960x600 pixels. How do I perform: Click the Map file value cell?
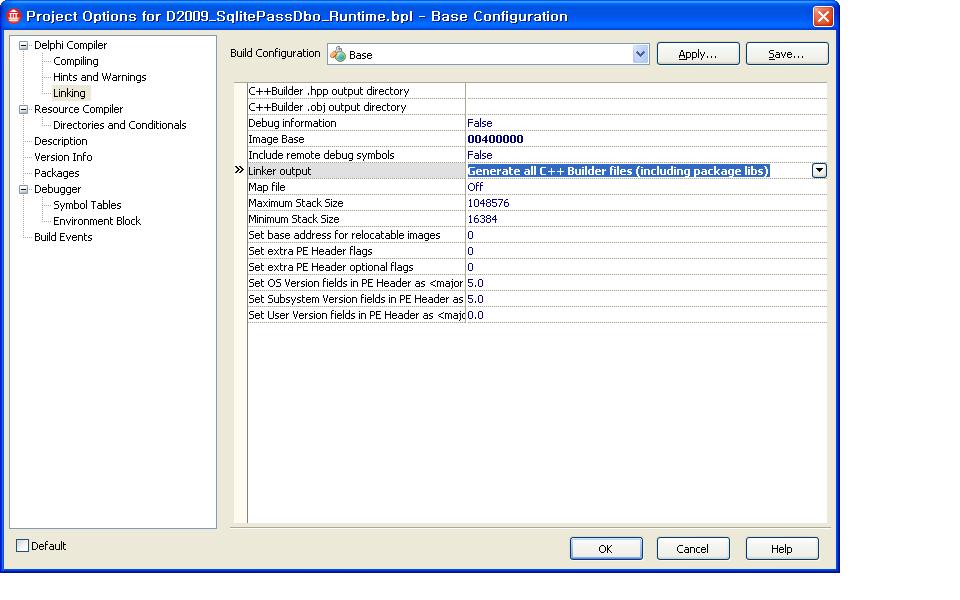point(645,187)
